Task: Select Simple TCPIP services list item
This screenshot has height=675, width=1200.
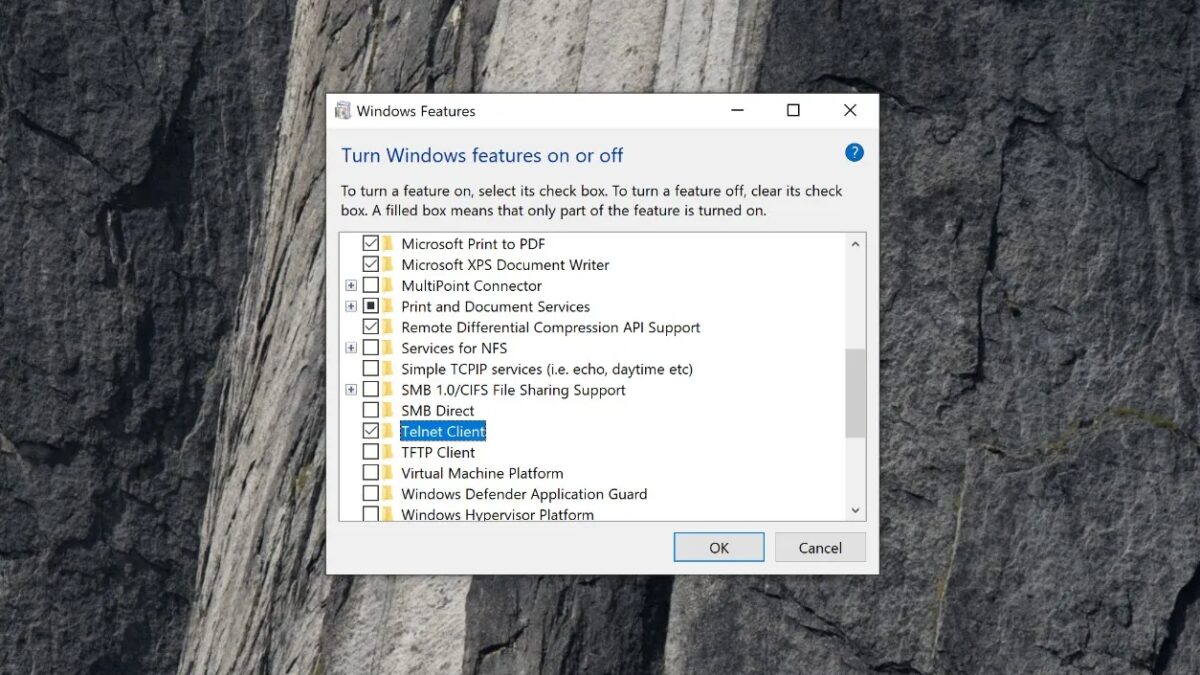Action: 546,369
